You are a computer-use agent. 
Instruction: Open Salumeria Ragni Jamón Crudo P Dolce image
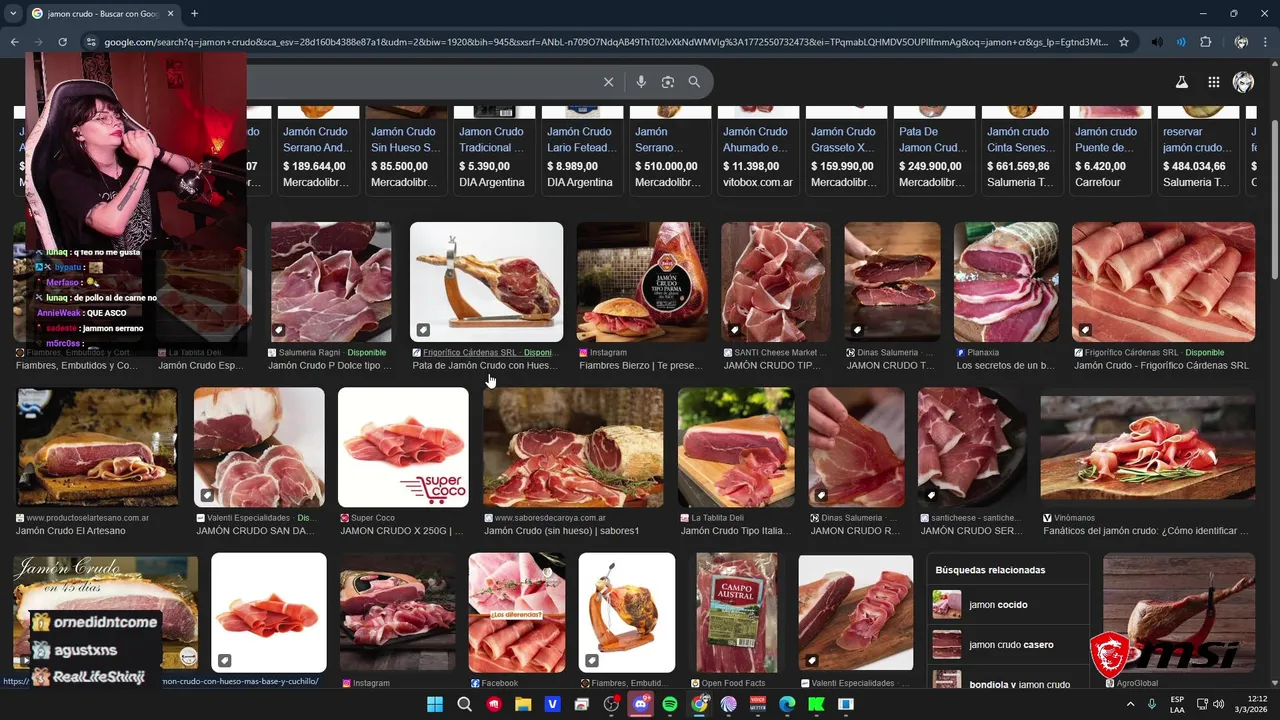tap(331, 282)
